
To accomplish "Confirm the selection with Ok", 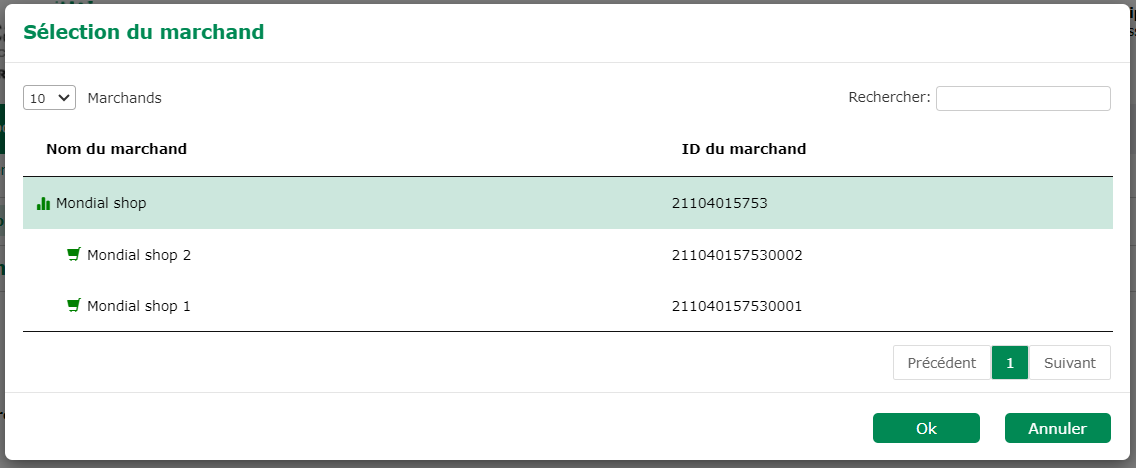I will pyautogui.click(x=926, y=428).
